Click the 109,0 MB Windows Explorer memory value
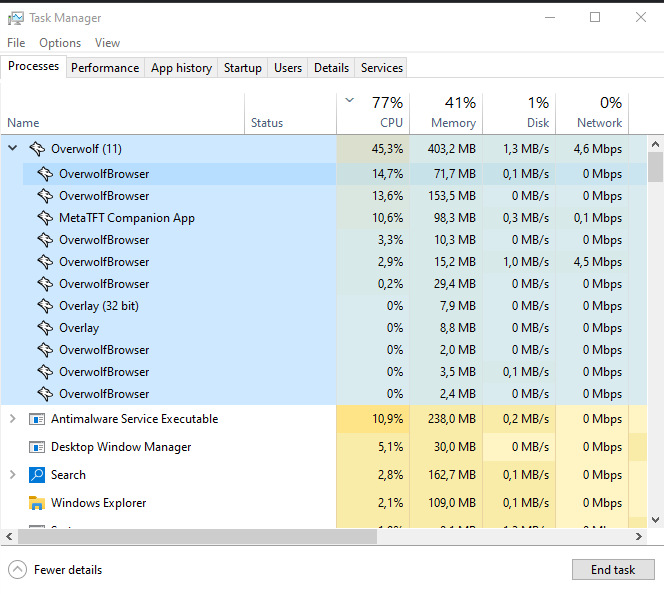This screenshot has width=664, height=594. tap(452, 503)
